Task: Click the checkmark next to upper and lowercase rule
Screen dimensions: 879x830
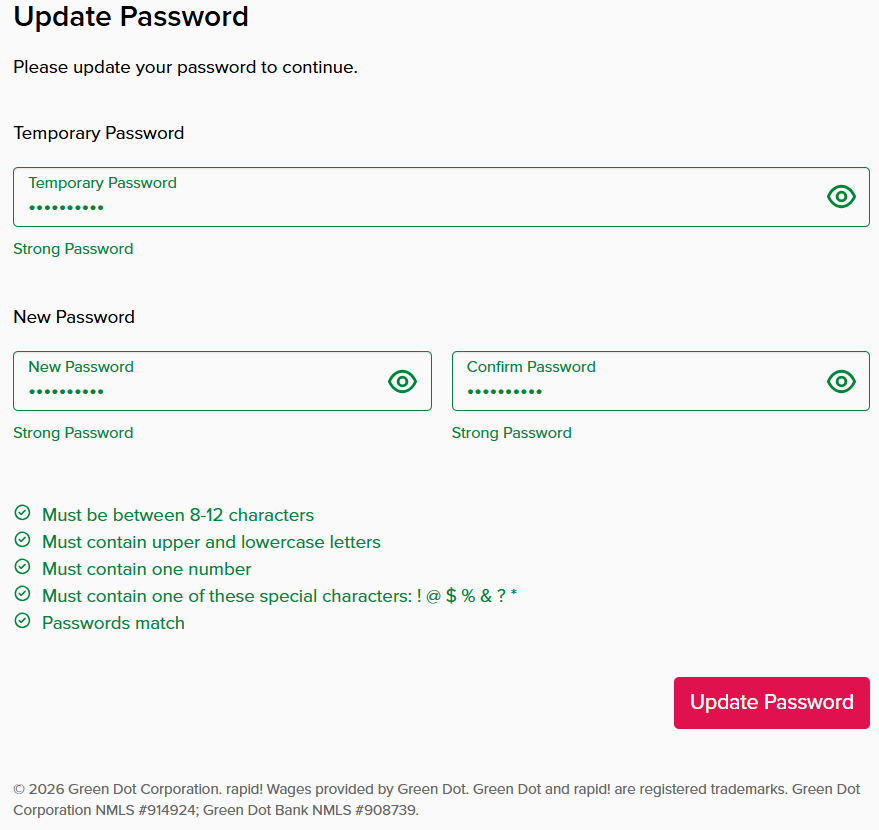Action: click(x=22, y=540)
